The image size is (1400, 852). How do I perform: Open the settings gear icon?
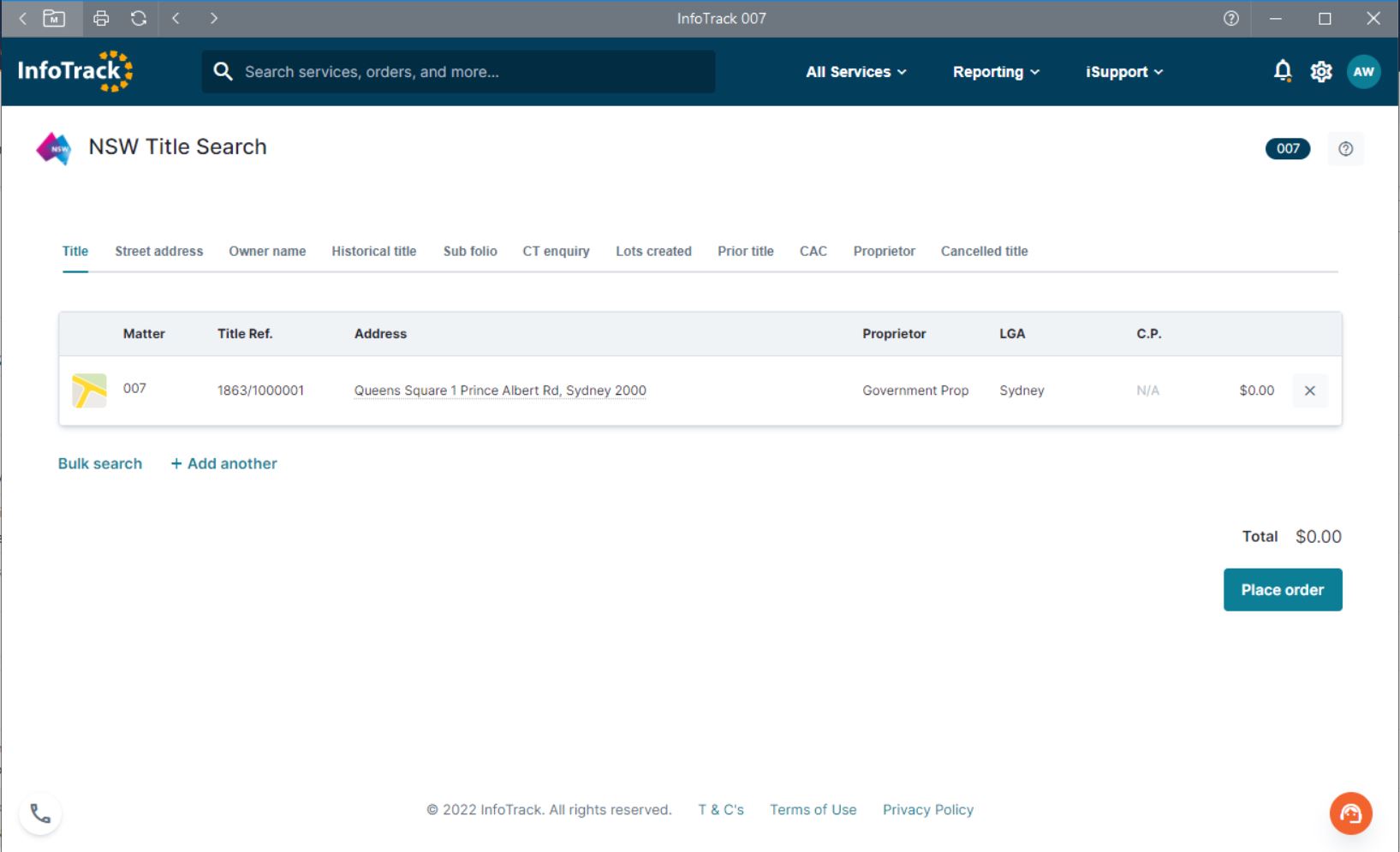1321,72
